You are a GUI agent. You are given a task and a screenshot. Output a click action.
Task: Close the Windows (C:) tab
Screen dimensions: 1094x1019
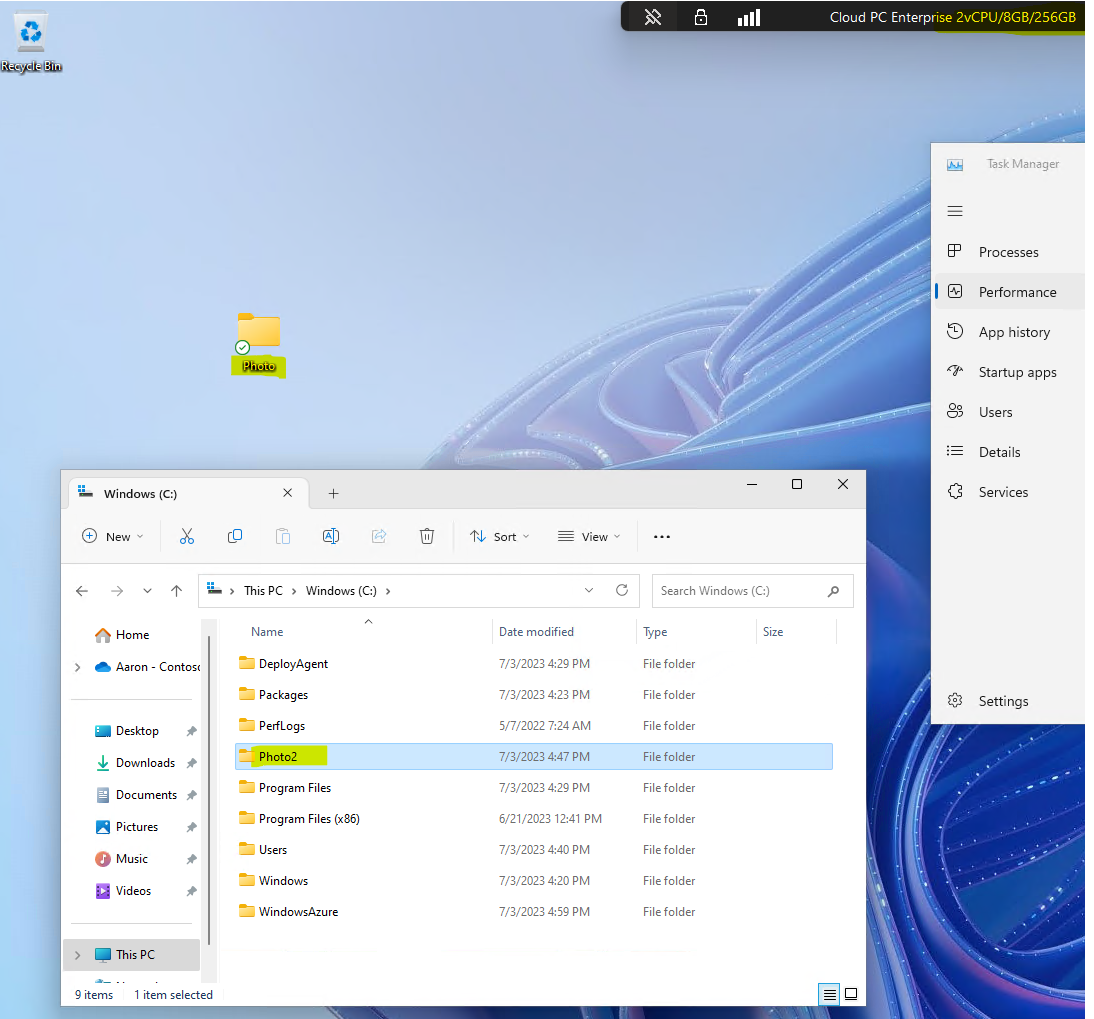(x=287, y=493)
